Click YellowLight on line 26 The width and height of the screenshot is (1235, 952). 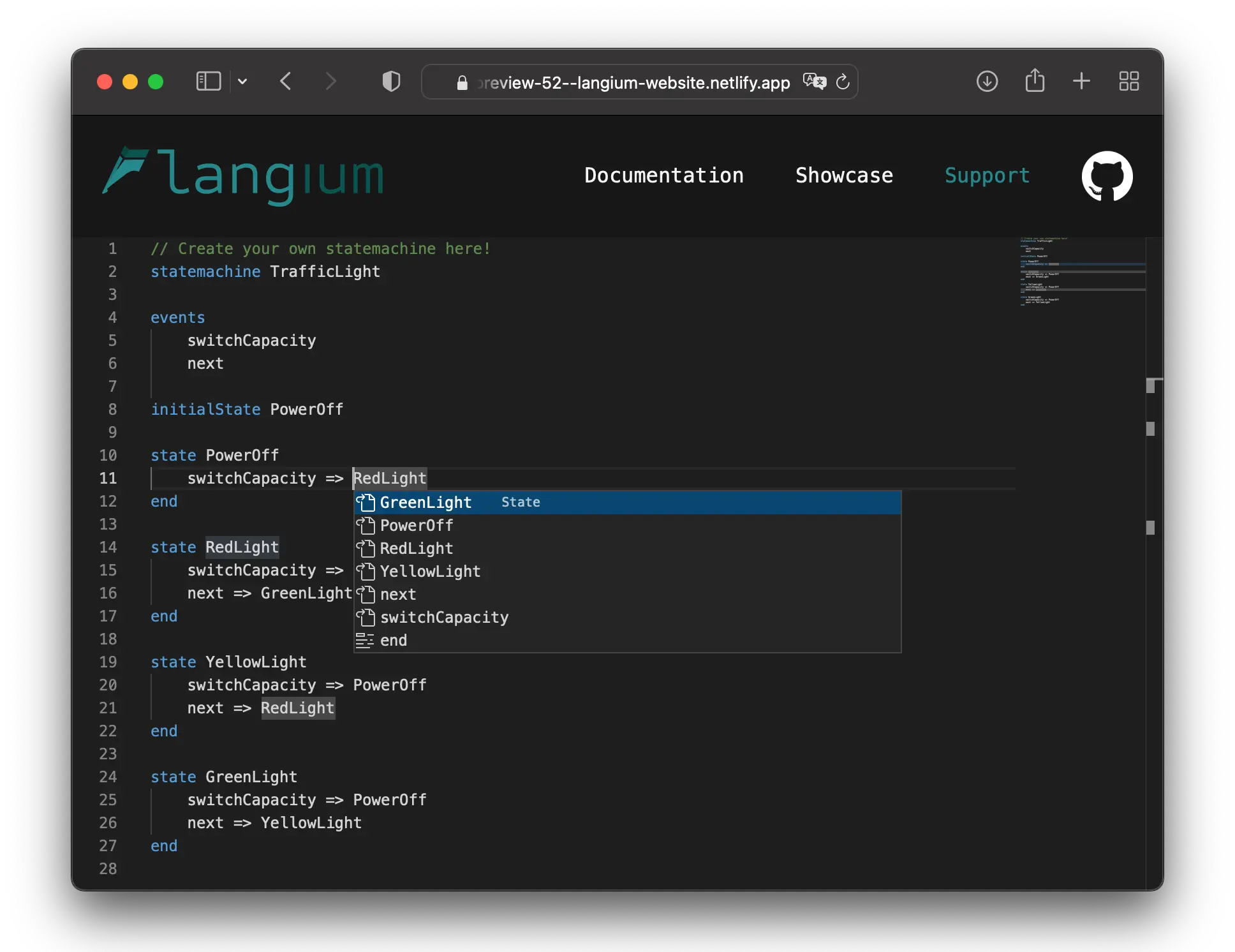point(311,823)
